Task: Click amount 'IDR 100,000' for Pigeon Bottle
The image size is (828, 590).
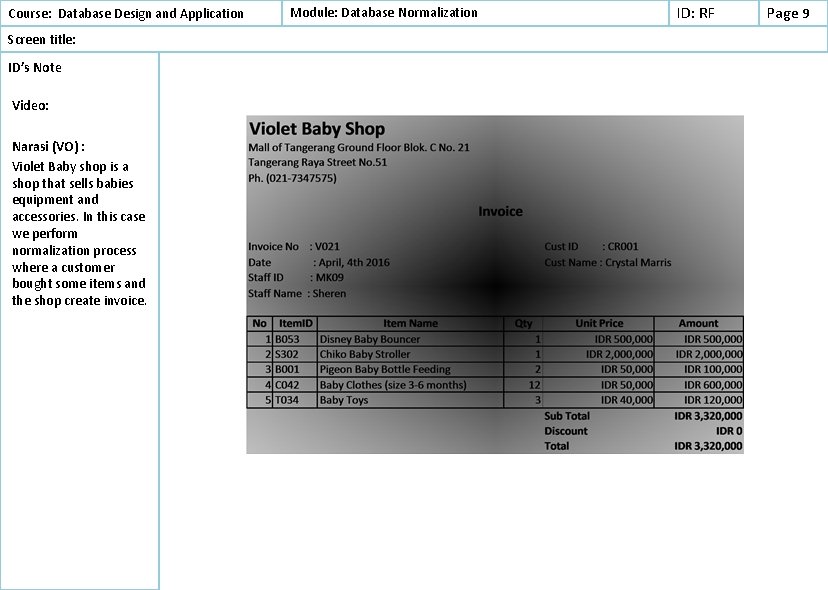Action: (713, 370)
